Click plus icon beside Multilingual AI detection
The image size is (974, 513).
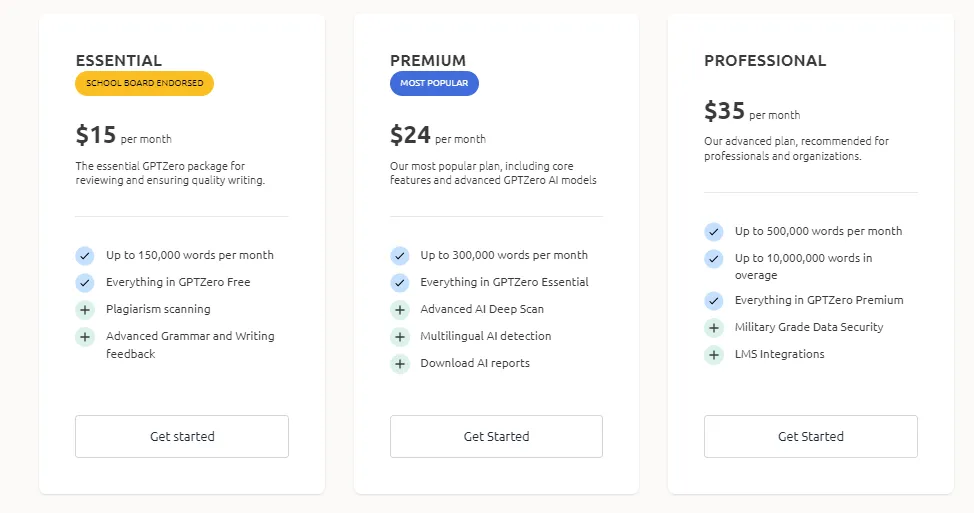pyautogui.click(x=400, y=337)
